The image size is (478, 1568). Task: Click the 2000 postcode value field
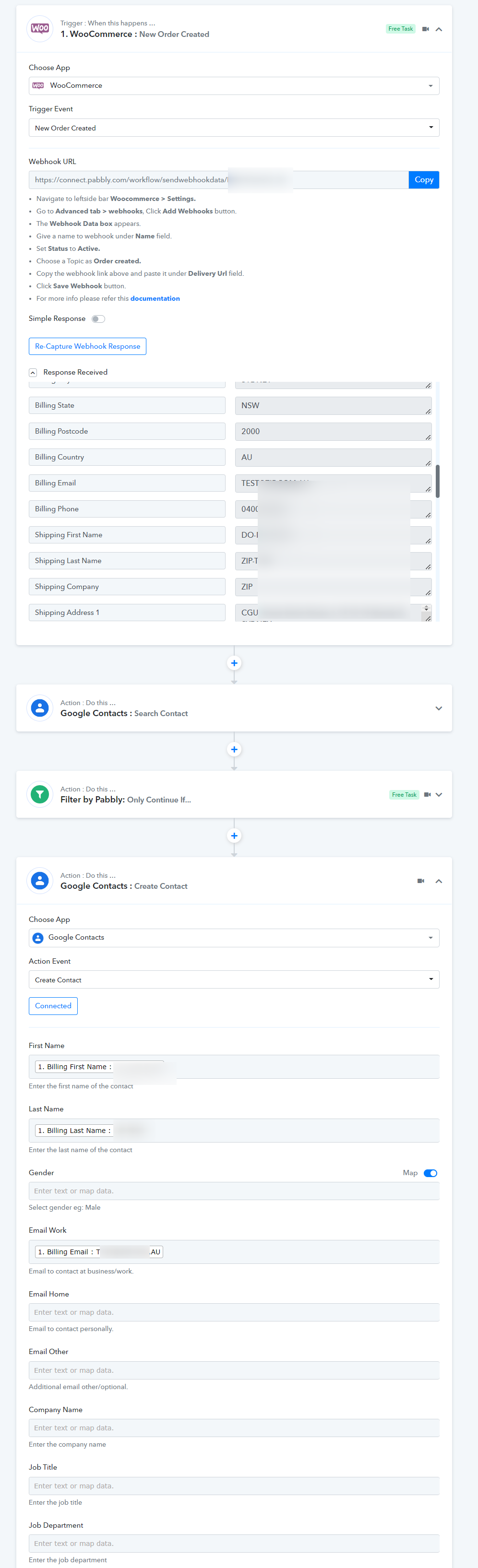[x=333, y=432]
